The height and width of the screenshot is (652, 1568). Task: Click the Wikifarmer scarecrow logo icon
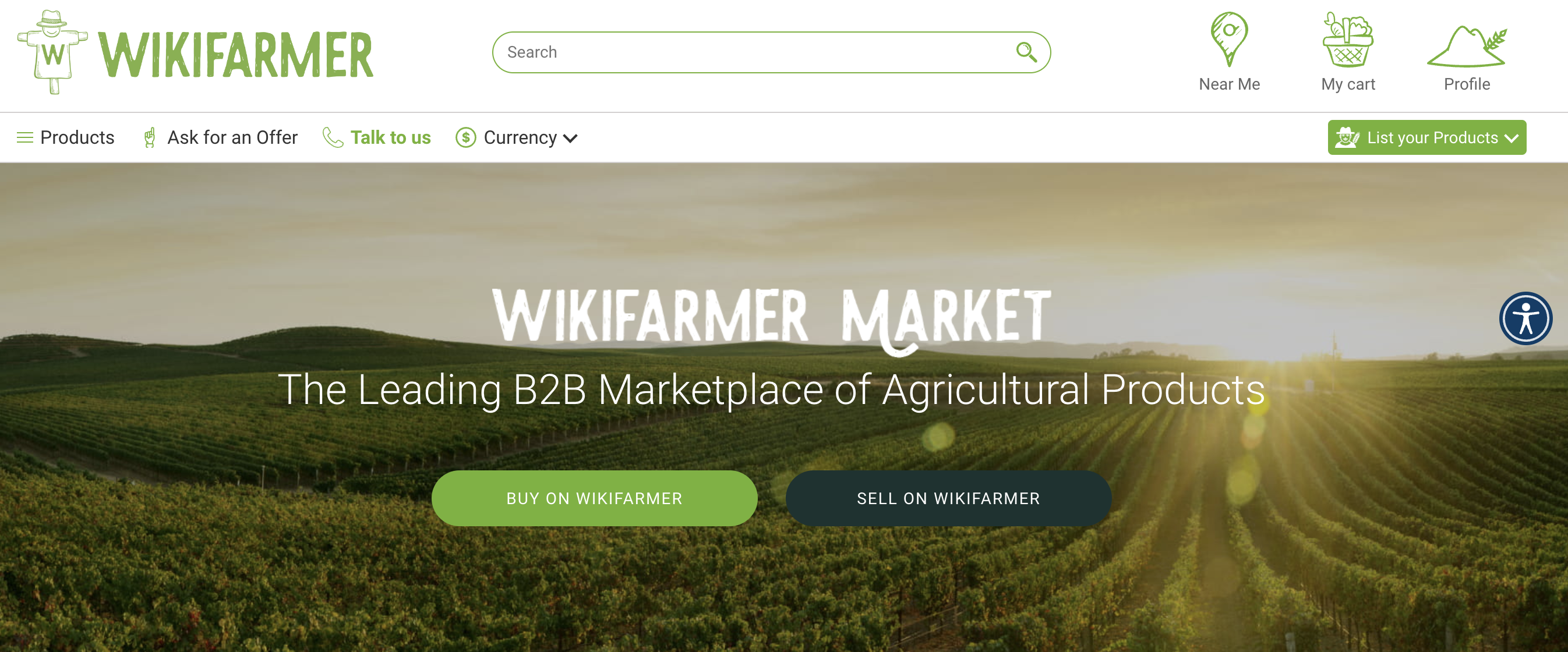(53, 52)
